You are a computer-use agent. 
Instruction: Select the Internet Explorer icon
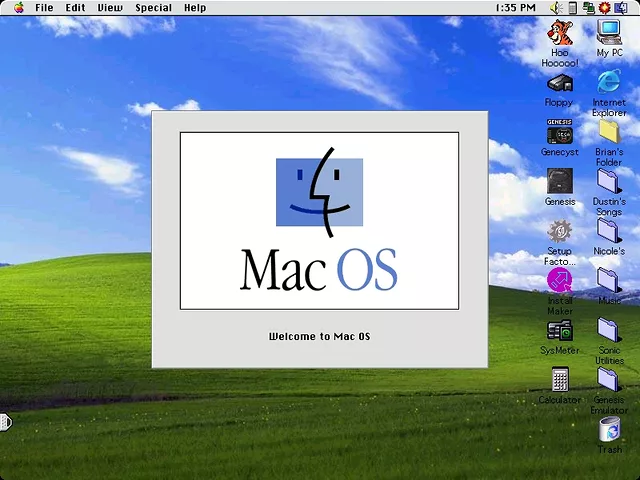[x=609, y=81]
